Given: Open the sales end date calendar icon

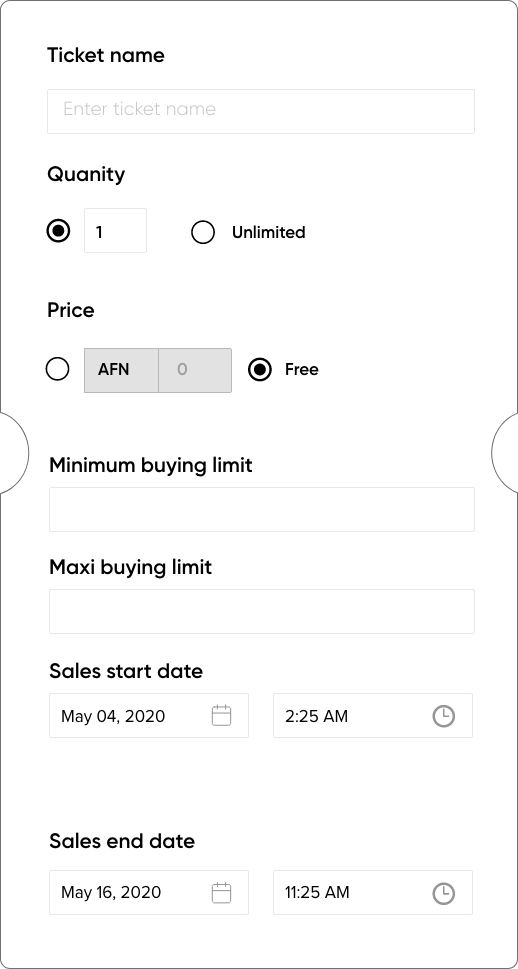Looking at the screenshot, I should click(x=221, y=893).
